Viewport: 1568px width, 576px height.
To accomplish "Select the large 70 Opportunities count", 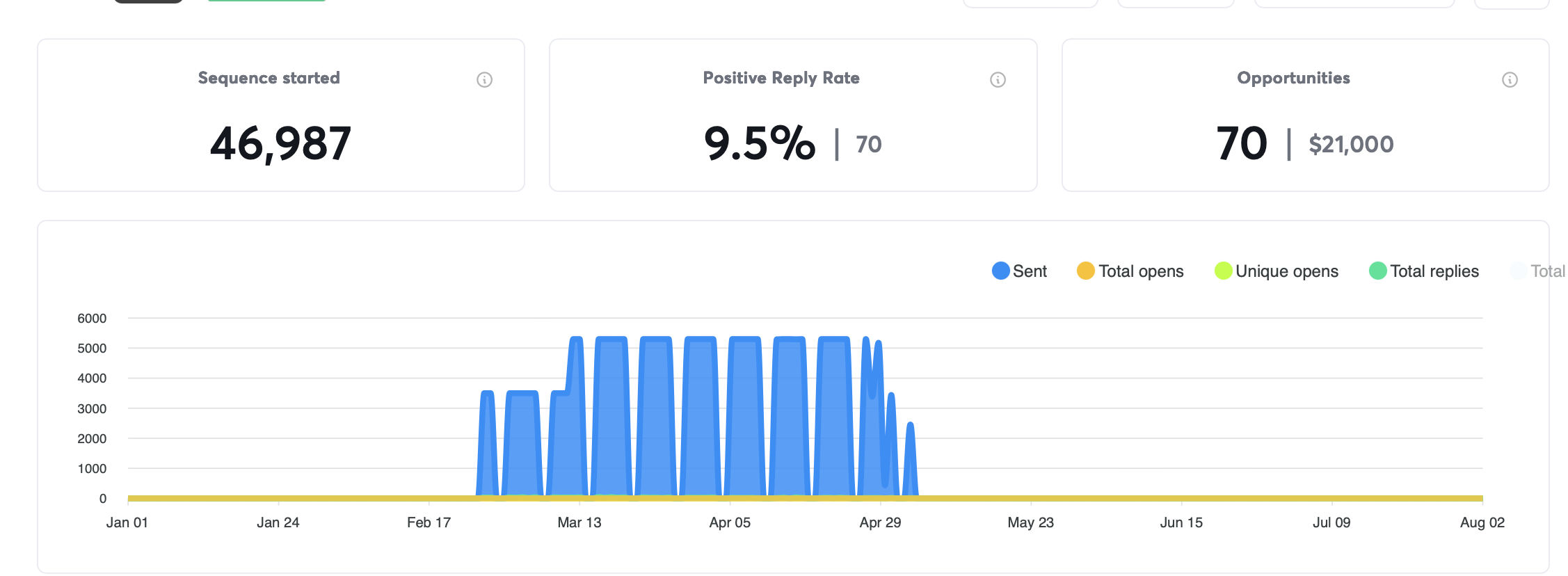I will pos(1242,143).
